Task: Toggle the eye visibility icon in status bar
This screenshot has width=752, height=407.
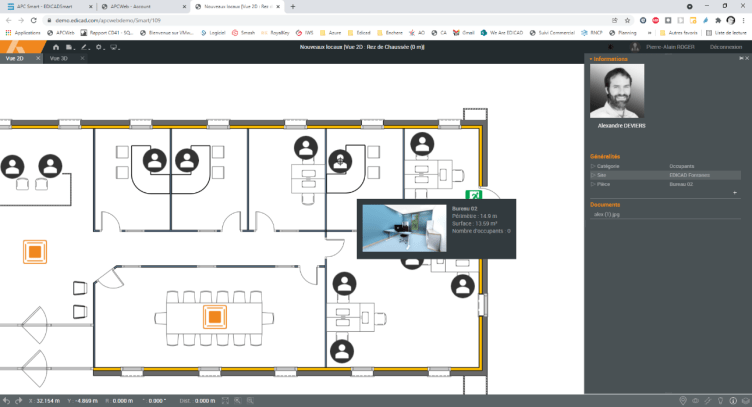Action: click(695, 401)
